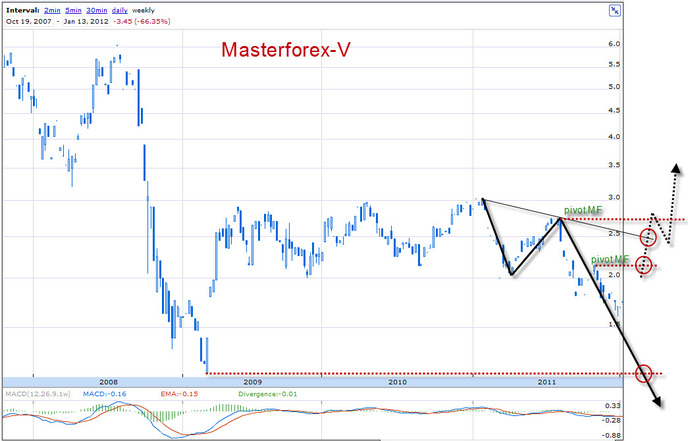Click the solid downward arrow head
This screenshot has width=688, height=441.
click(657, 401)
